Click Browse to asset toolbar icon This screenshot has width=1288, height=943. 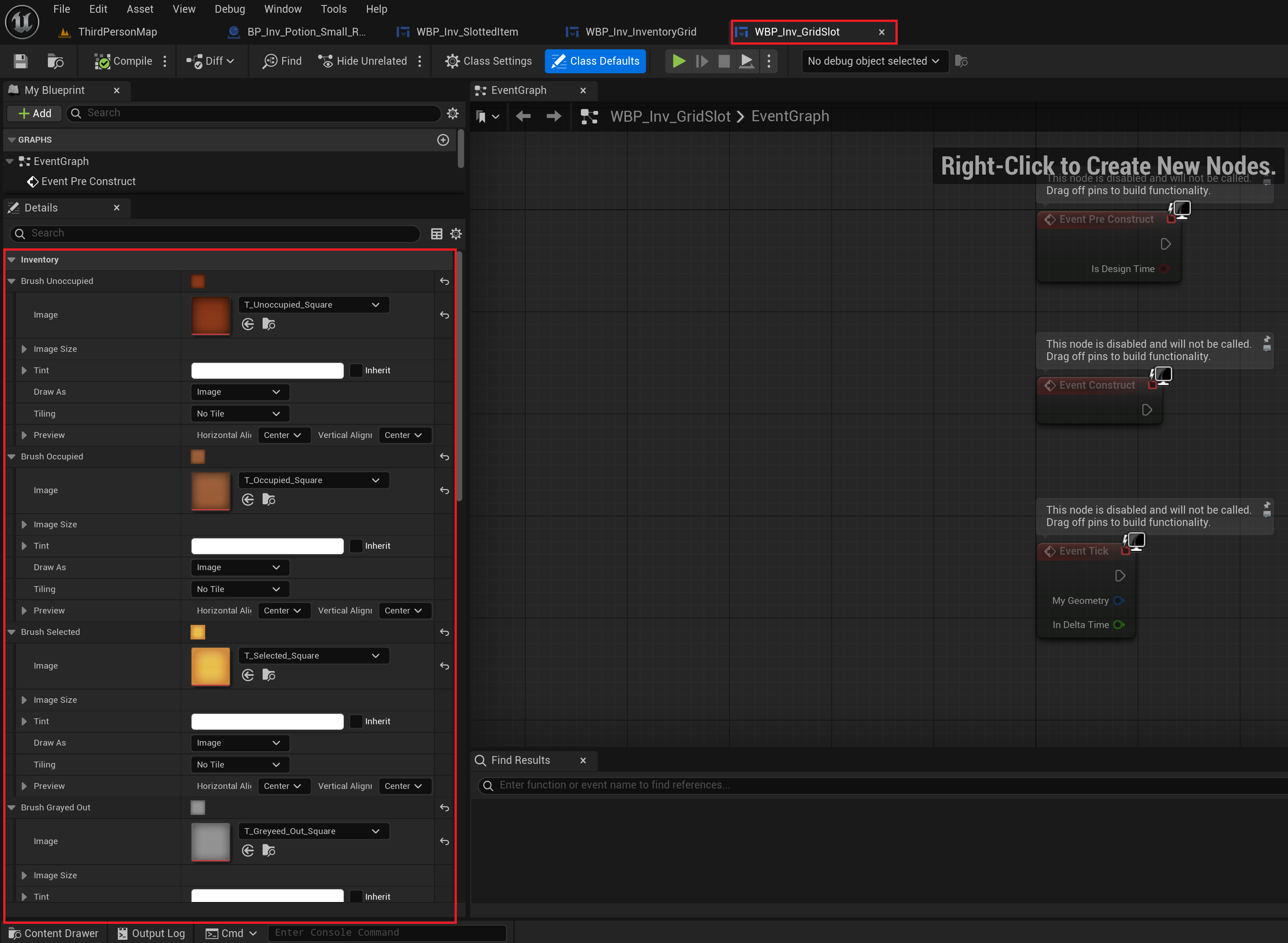tap(55, 61)
